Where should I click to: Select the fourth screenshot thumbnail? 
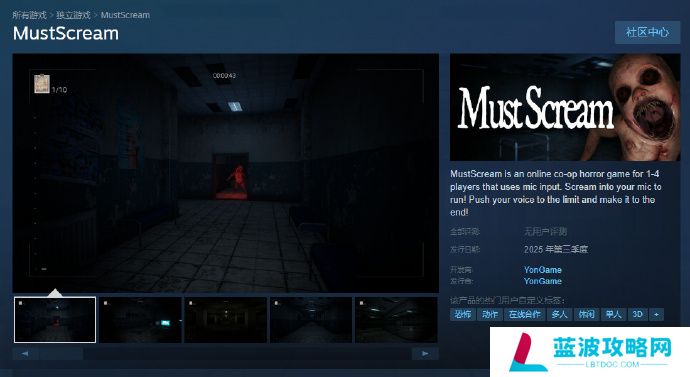[x=311, y=320]
